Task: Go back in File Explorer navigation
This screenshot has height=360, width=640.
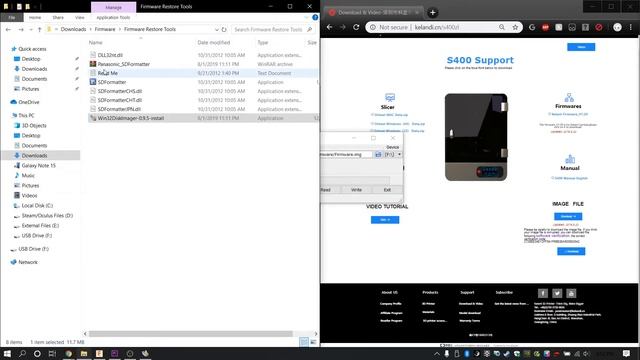Action: [x=8, y=29]
